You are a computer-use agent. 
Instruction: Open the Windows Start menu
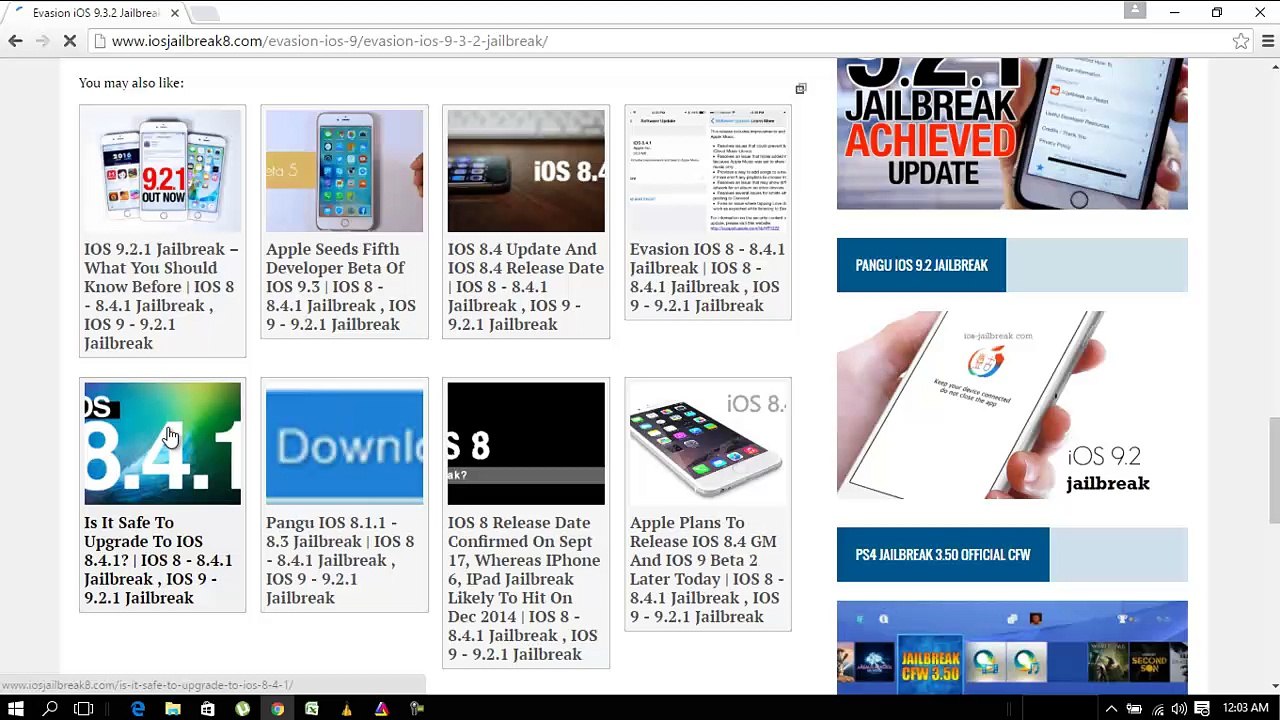16,708
